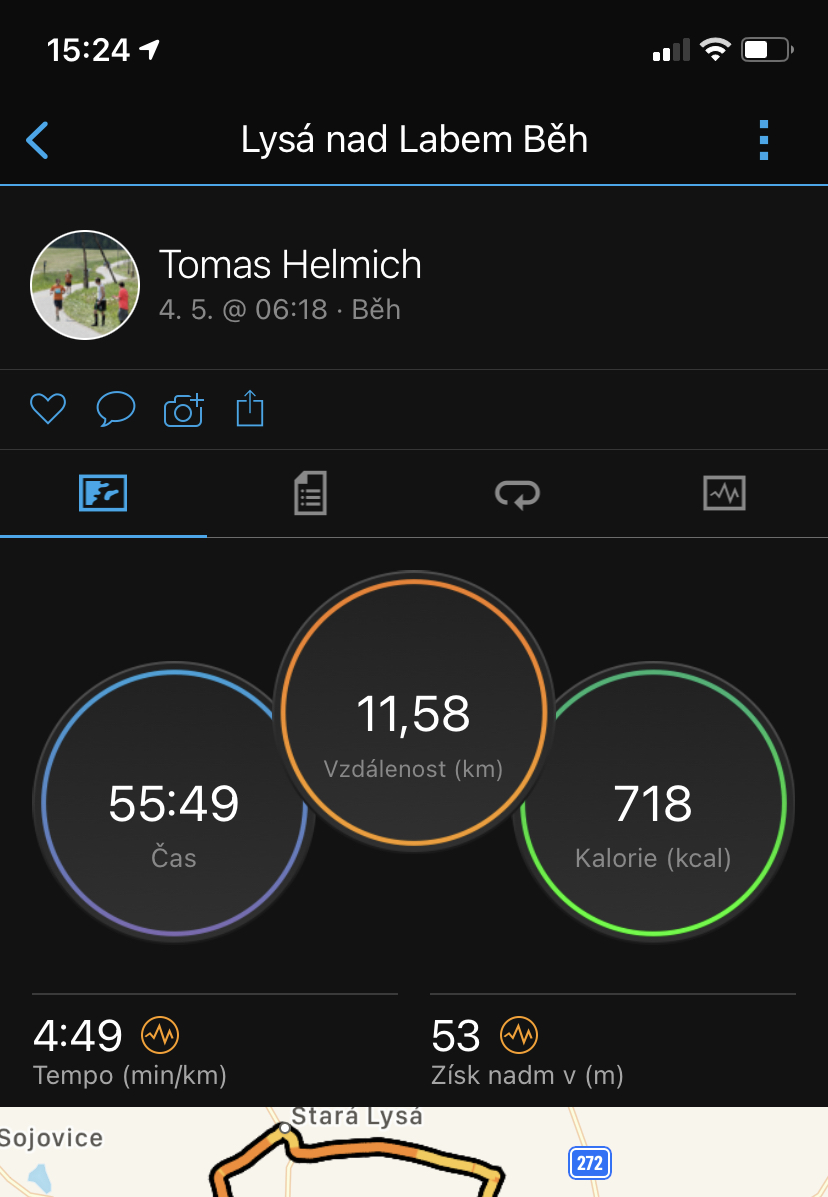Tap the 11,58 distance circle

click(414, 711)
